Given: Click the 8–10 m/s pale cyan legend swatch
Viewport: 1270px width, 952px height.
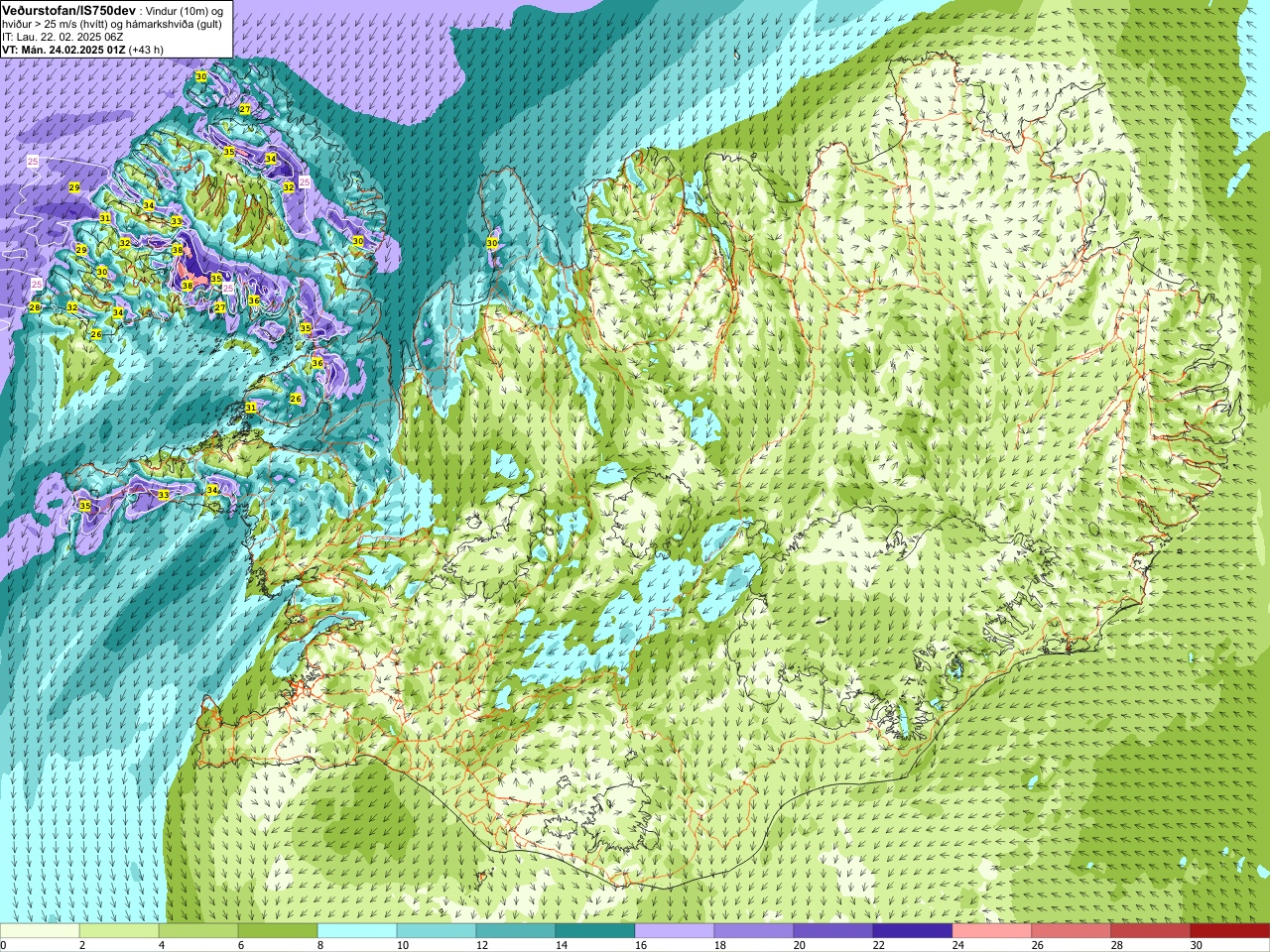Looking at the screenshot, I should (357, 931).
